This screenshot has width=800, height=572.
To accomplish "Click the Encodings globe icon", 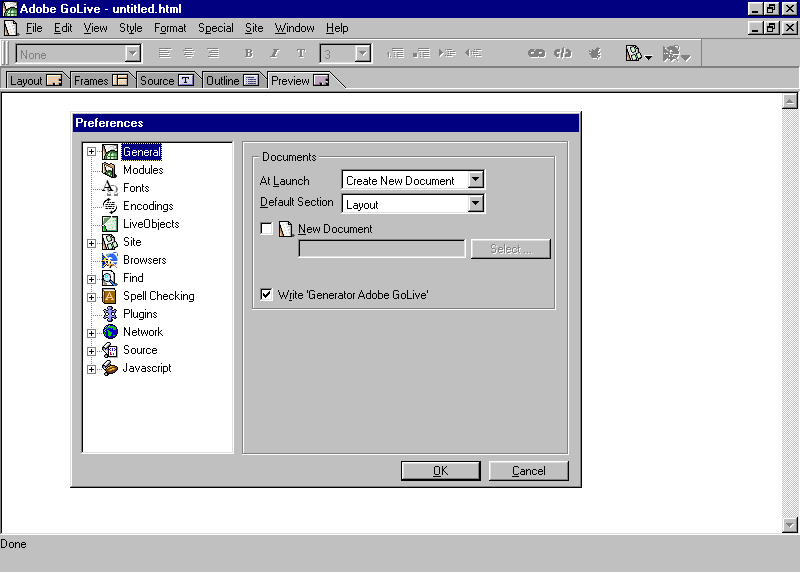I will coord(110,206).
